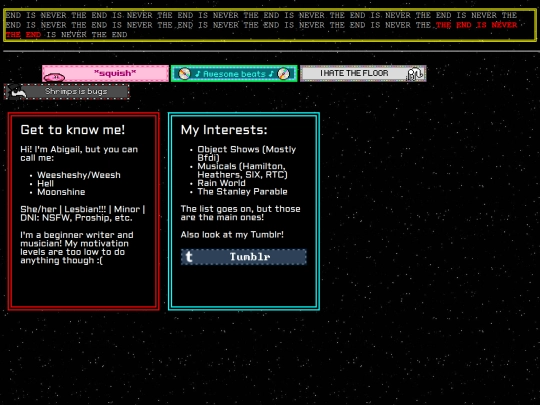Click "I'm a beginner writer and musician" paragraph

point(77,248)
